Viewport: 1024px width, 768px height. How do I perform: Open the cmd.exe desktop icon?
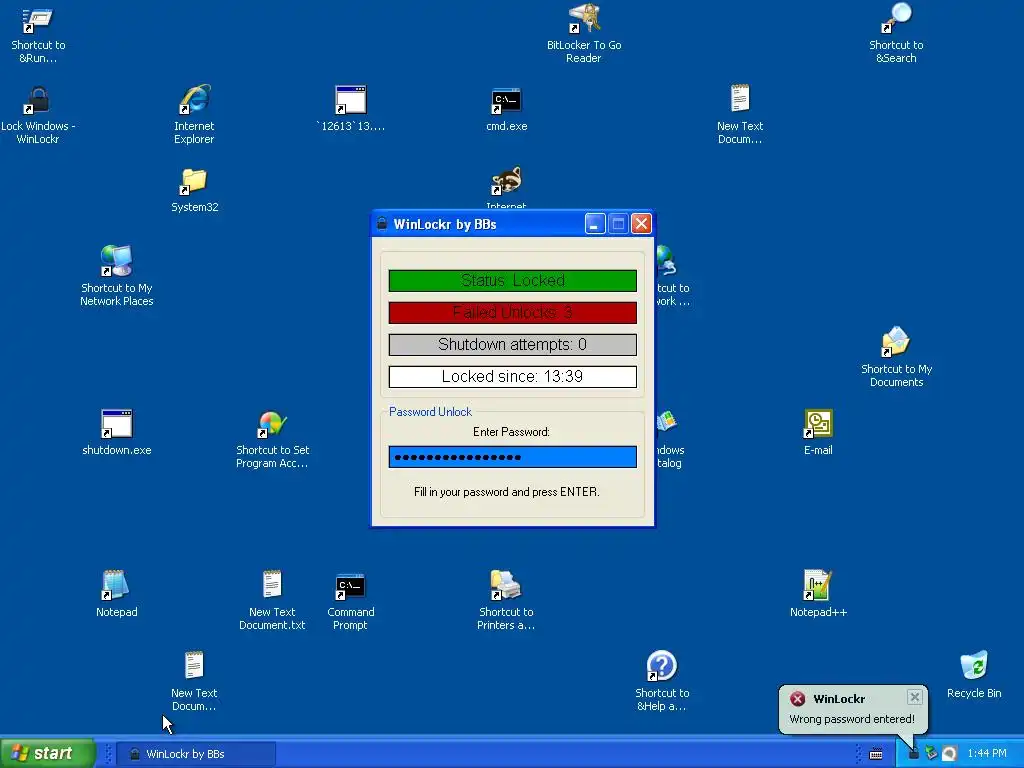[x=507, y=108]
